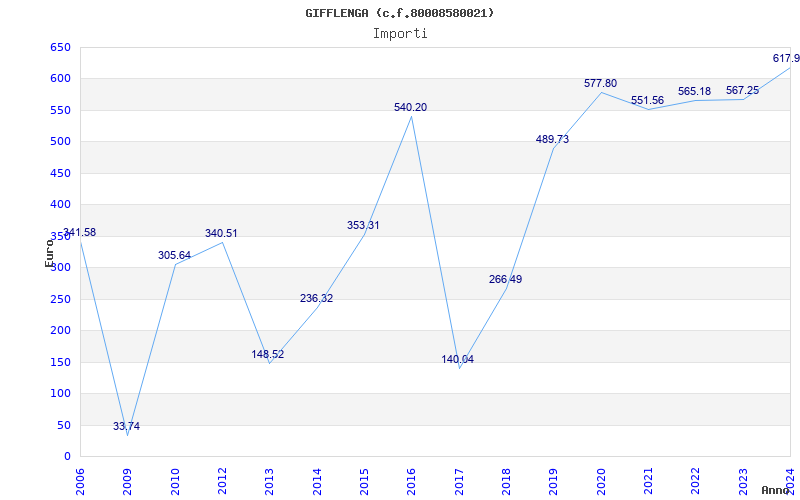Click the 400 y-axis tick label
This screenshot has height=500, width=800.
pyautogui.click(x=60, y=205)
